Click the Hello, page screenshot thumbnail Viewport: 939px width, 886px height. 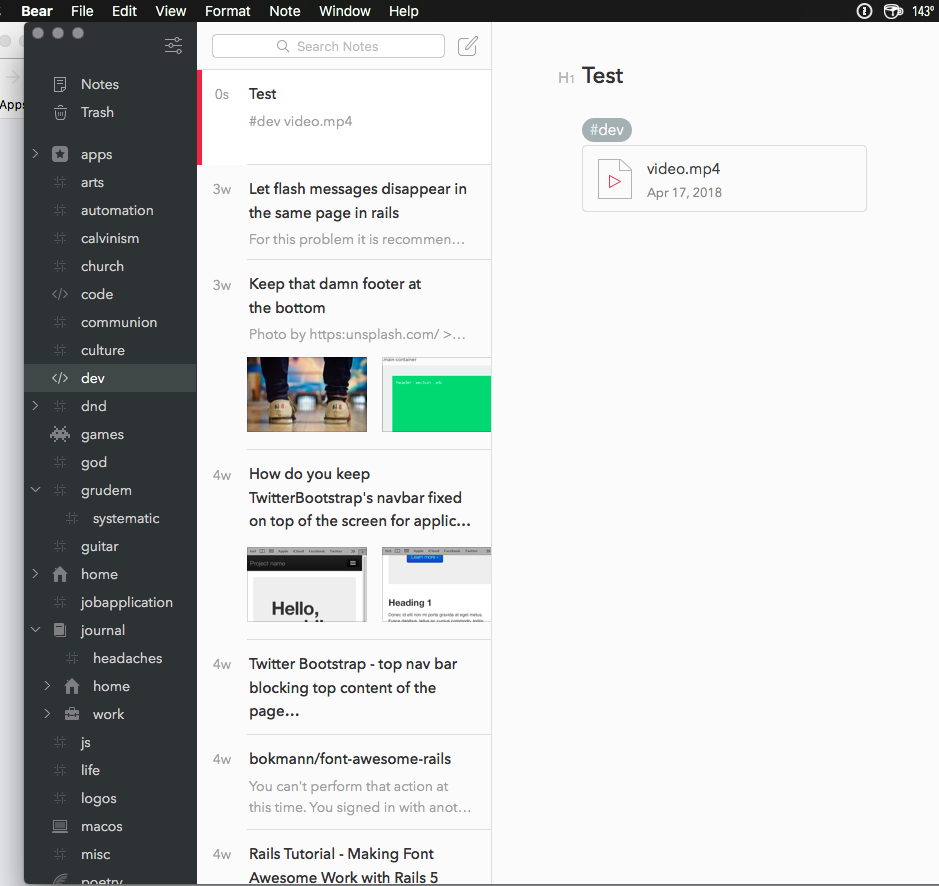coord(307,584)
